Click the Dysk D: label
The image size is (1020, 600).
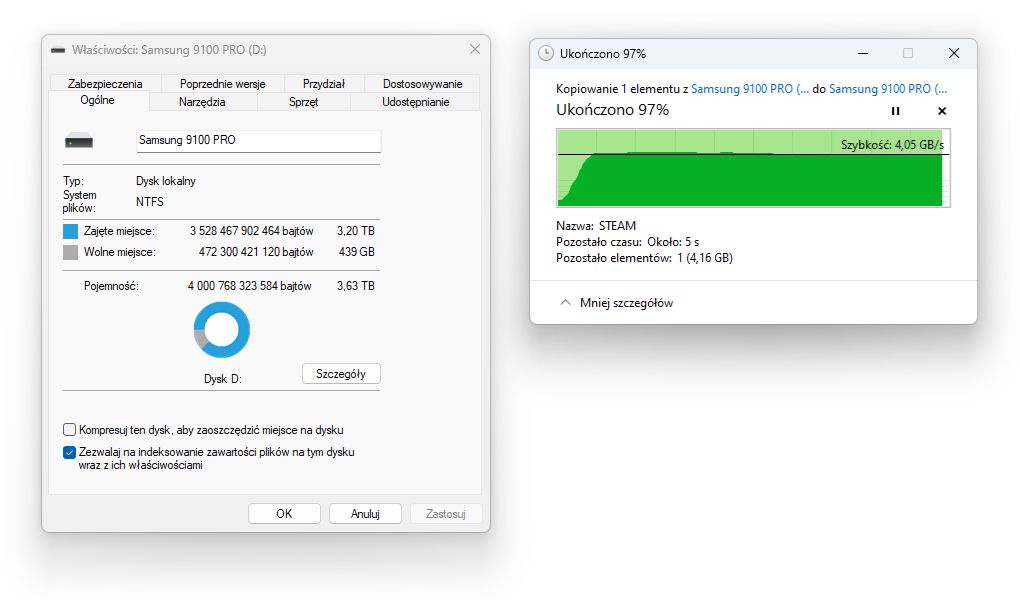pos(222,379)
